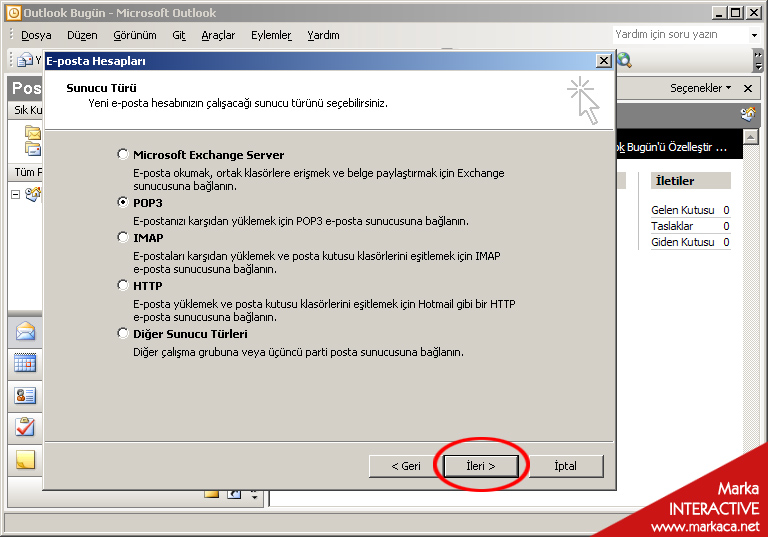Open toolbar options overflow arrow

coord(758,60)
